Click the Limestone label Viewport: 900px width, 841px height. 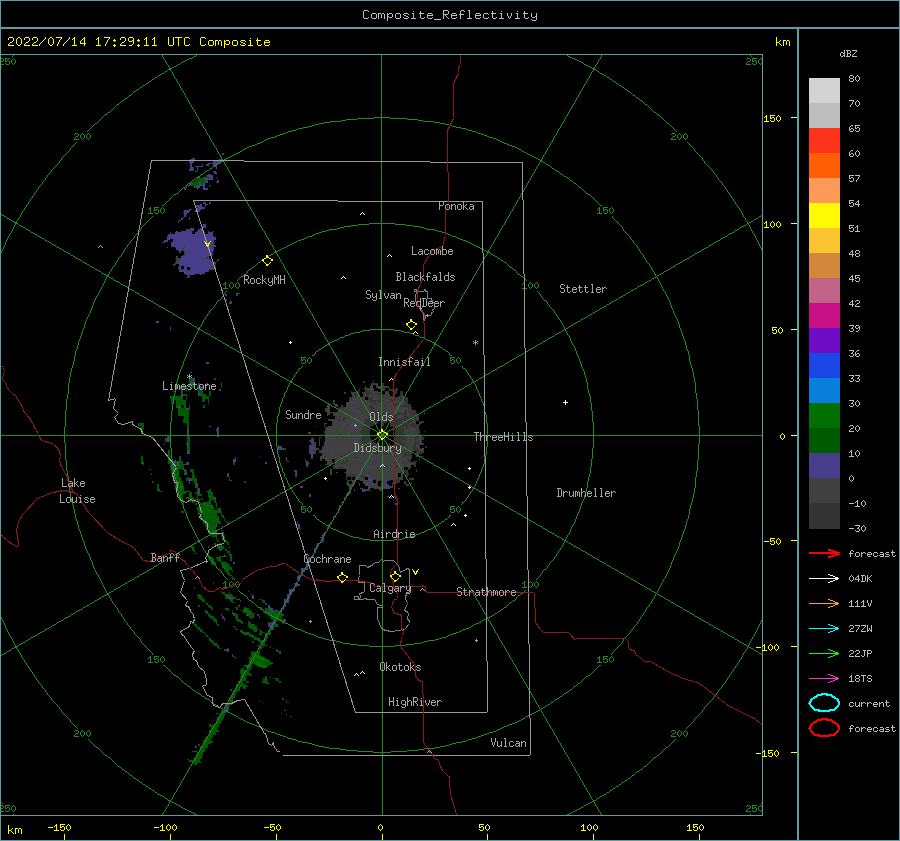point(189,386)
